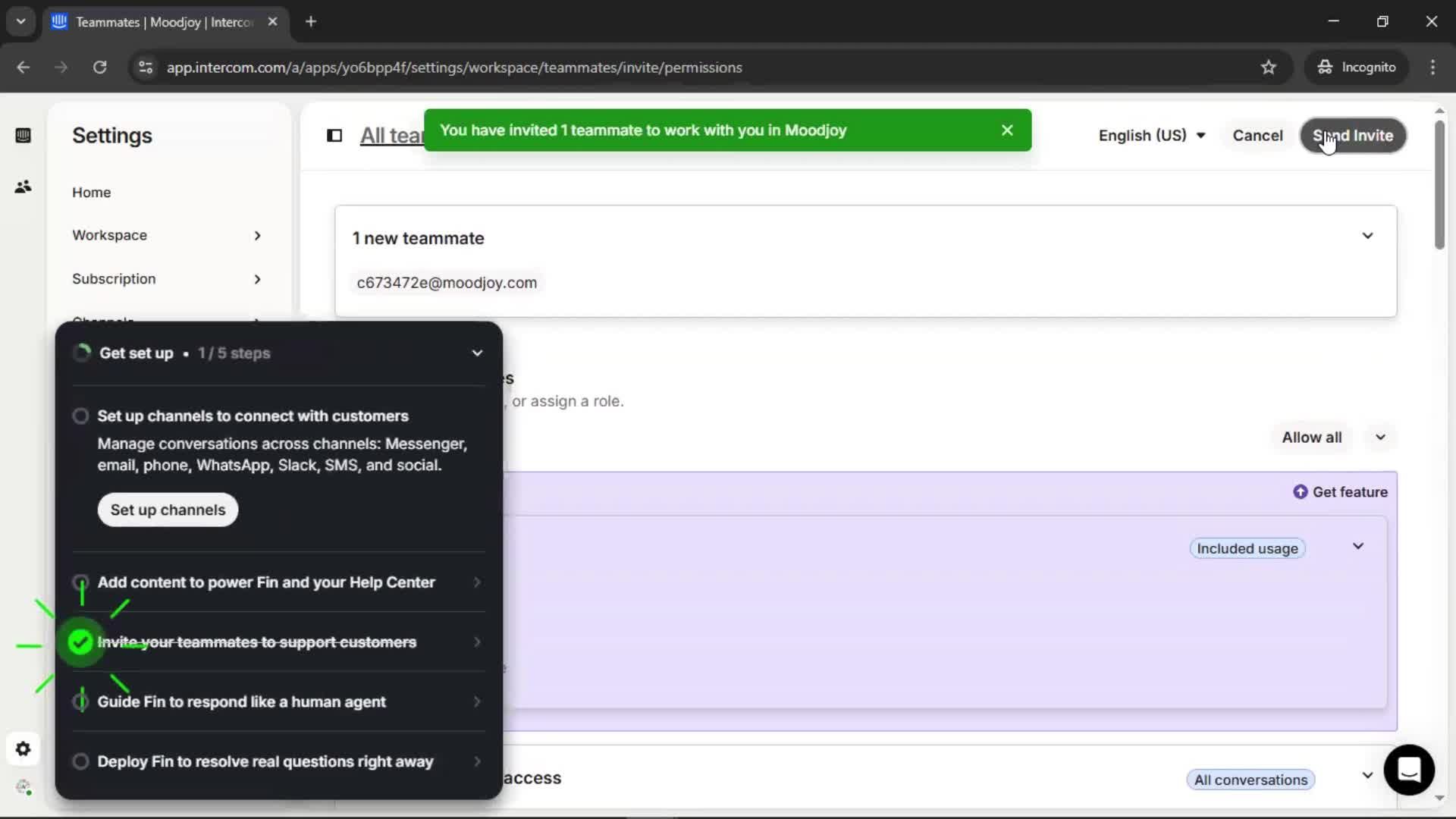This screenshot has width=1456, height=819.
Task: Click the Get set up progress spinner icon
Action: coord(82,353)
